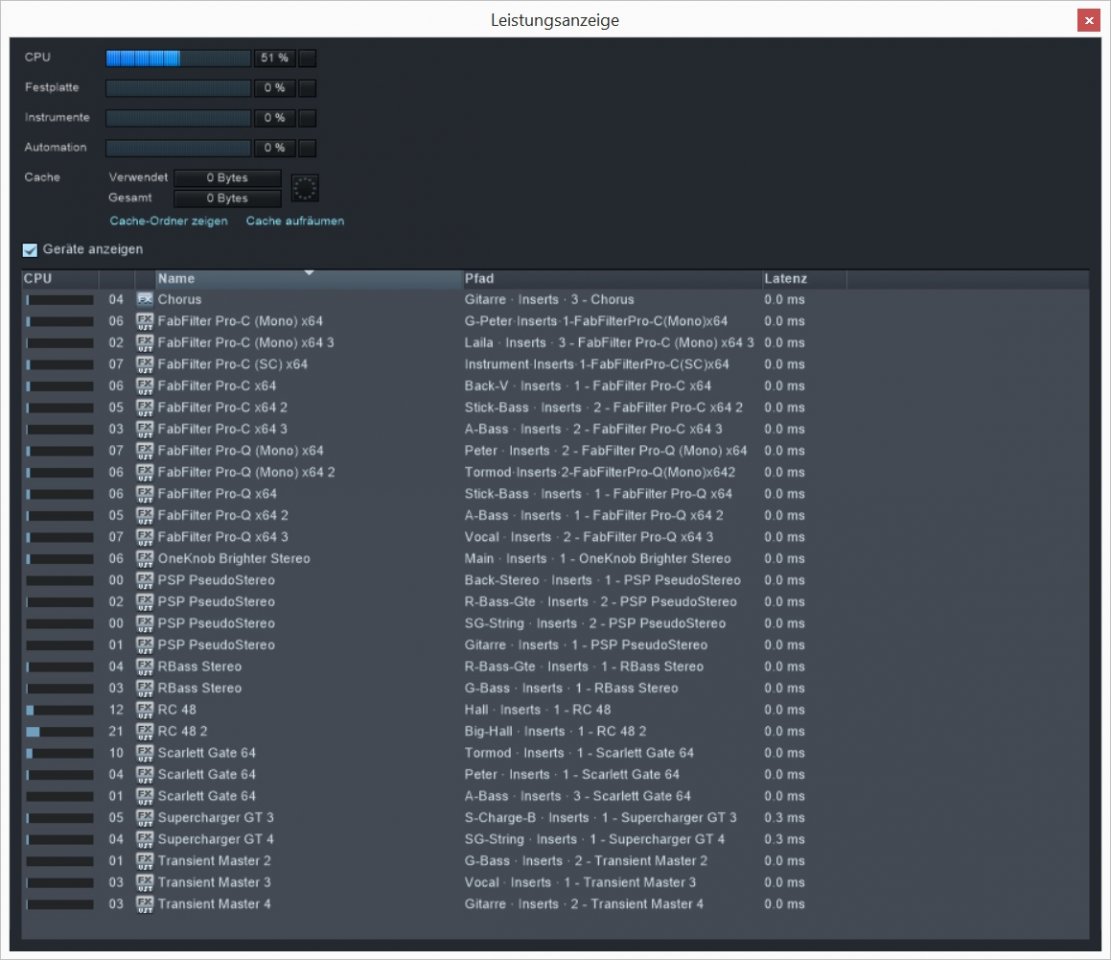Click the CPU mini bar of the RC 48 2 row
Screen dimensions: 1111x960
click(60, 732)
